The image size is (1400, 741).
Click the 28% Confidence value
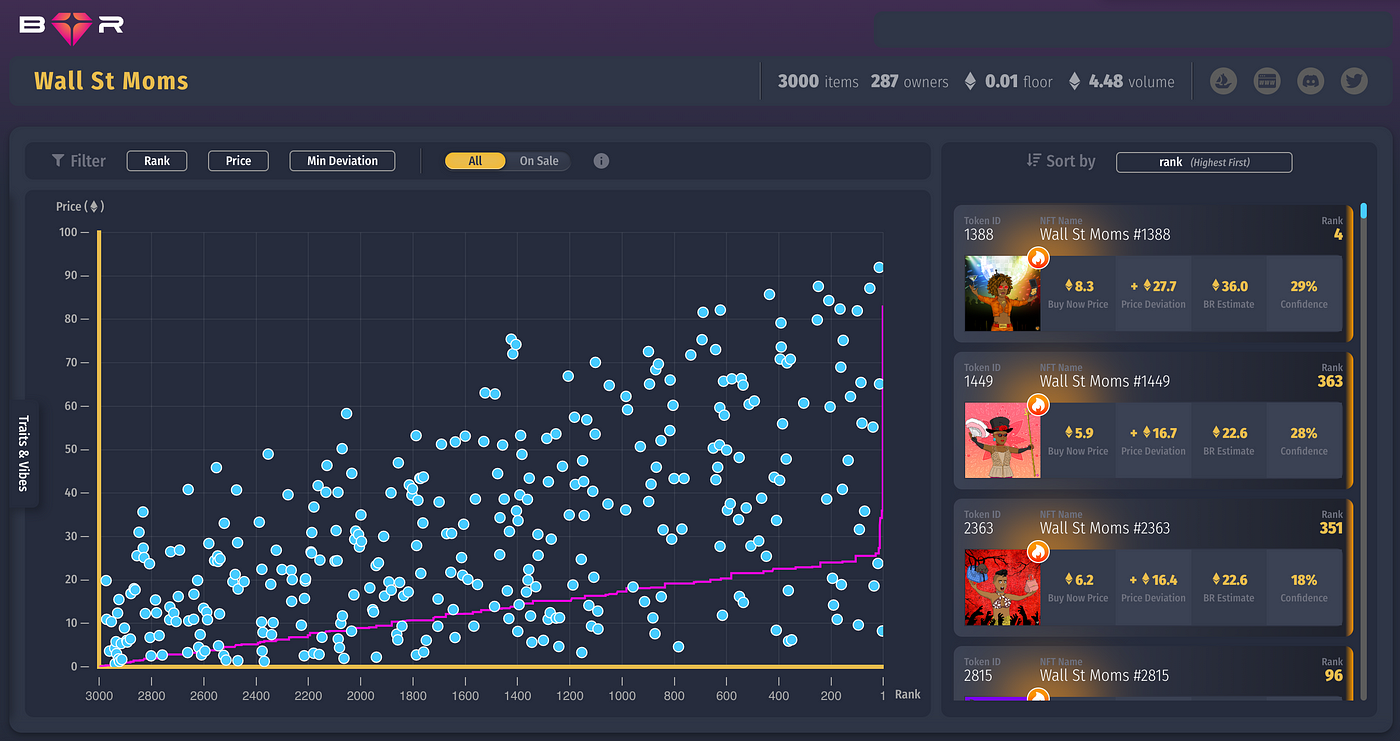(1304, 434)
